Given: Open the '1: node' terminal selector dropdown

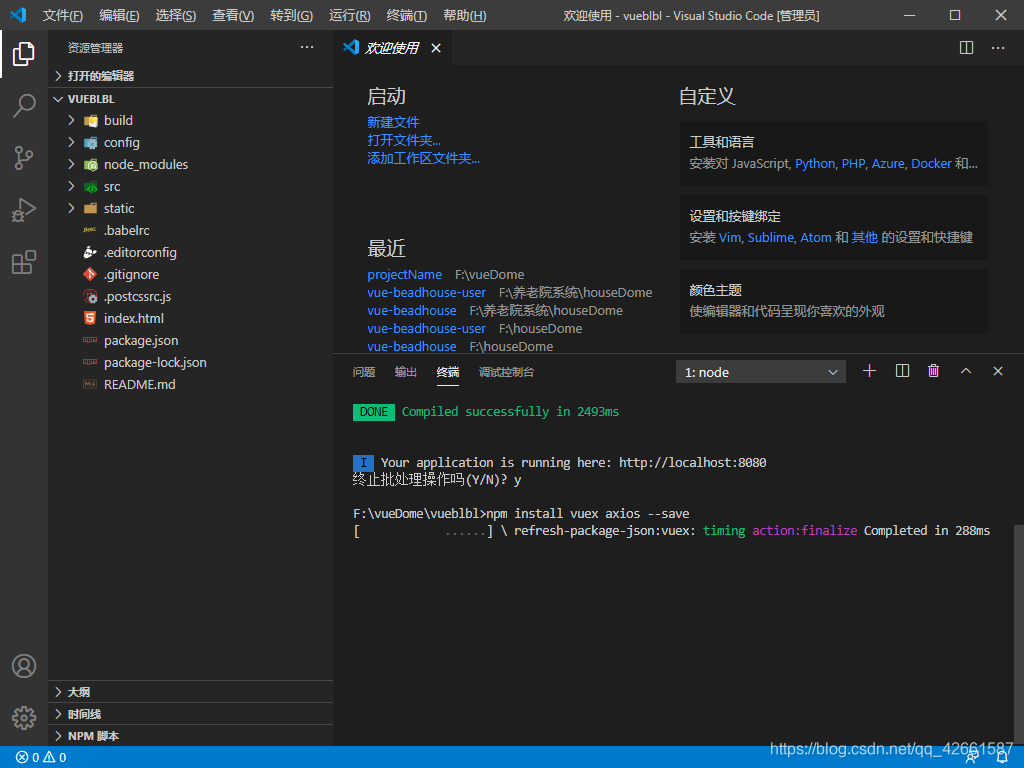Looking at the screenshot, I should pyautogui.click(x=760, y=371).
